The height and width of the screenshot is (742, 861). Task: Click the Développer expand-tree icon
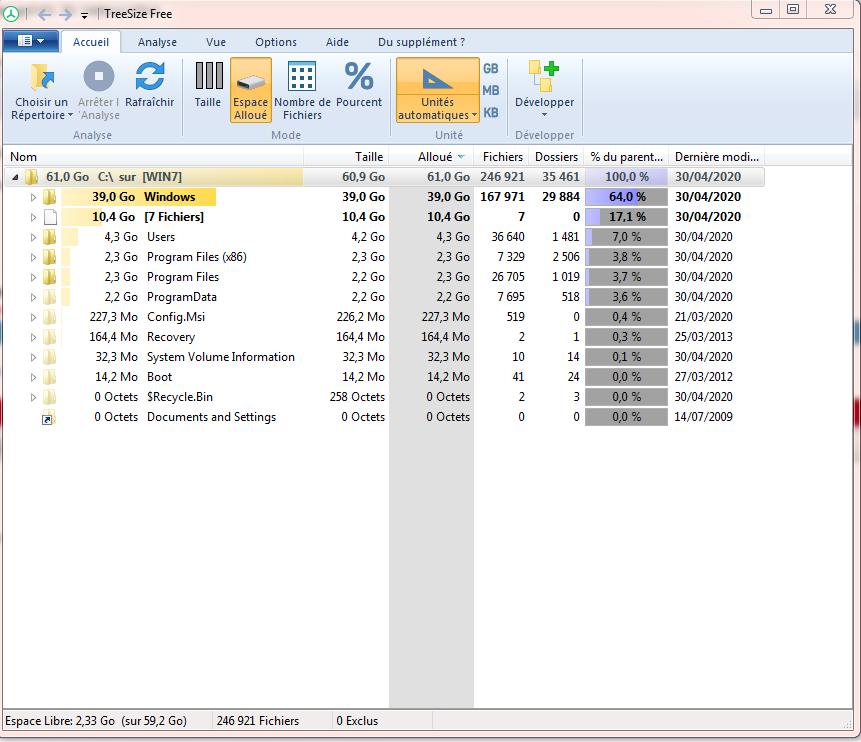pyautogui.click(x=544, y=76)
